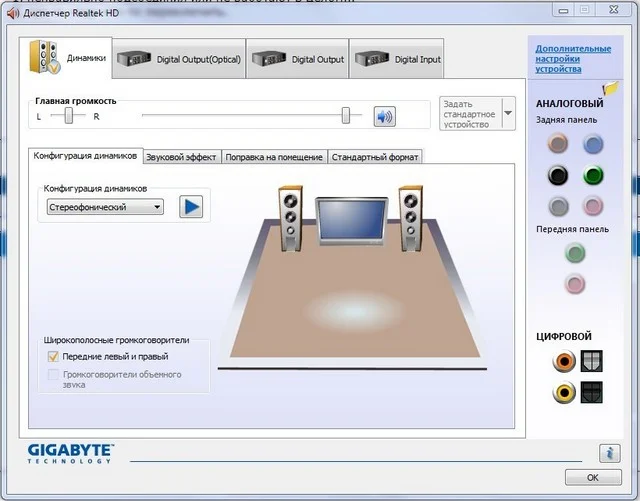
Task: Click the orange digital coaxial connector
Action: [564, 361]
